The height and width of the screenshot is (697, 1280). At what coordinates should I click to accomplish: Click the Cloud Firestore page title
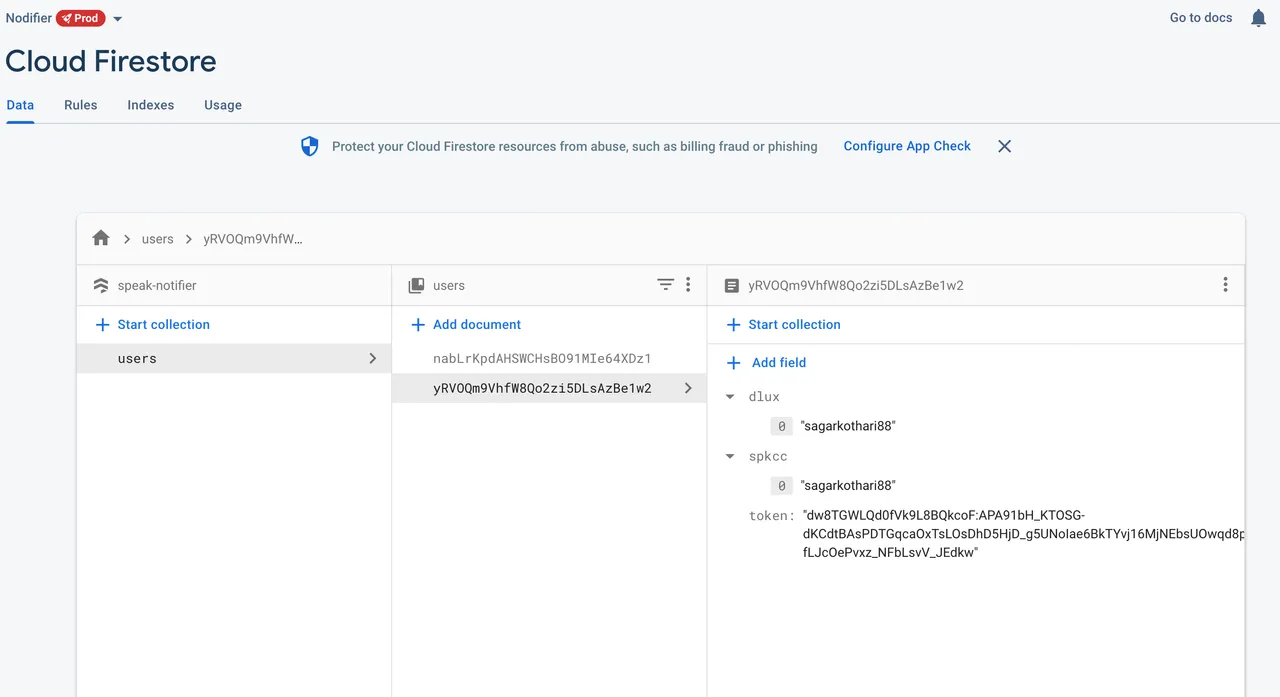[x=111, y=61]
